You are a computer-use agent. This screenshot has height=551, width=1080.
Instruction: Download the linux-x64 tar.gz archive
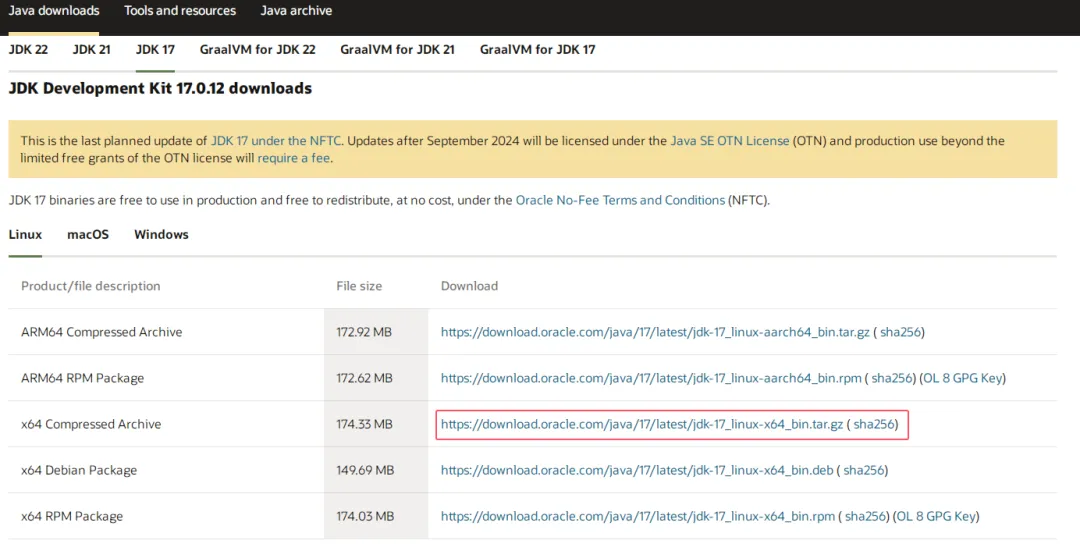click(x=642, y=424)
